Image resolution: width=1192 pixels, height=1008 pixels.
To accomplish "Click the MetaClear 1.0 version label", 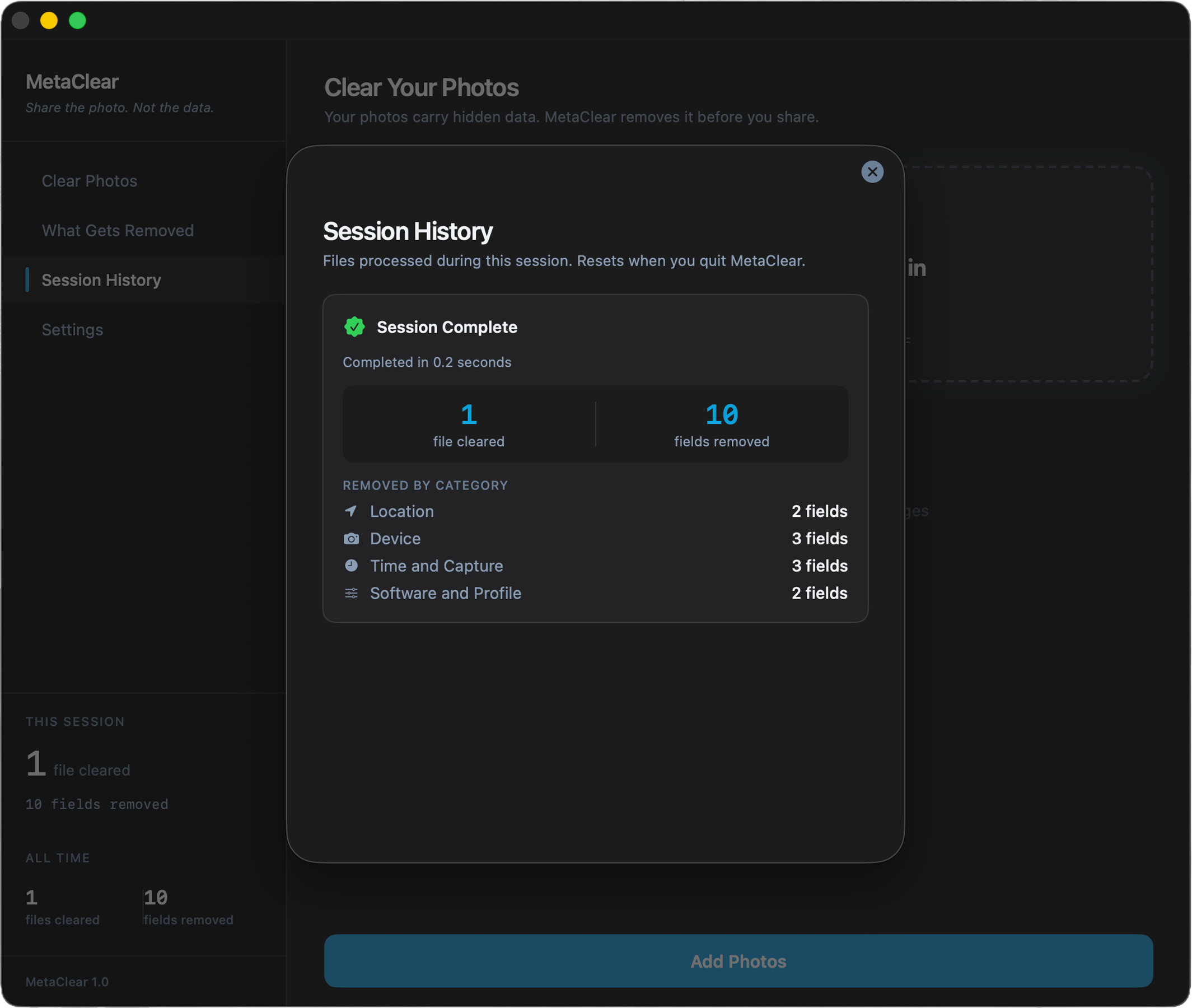I will click(x=67, y=982).
